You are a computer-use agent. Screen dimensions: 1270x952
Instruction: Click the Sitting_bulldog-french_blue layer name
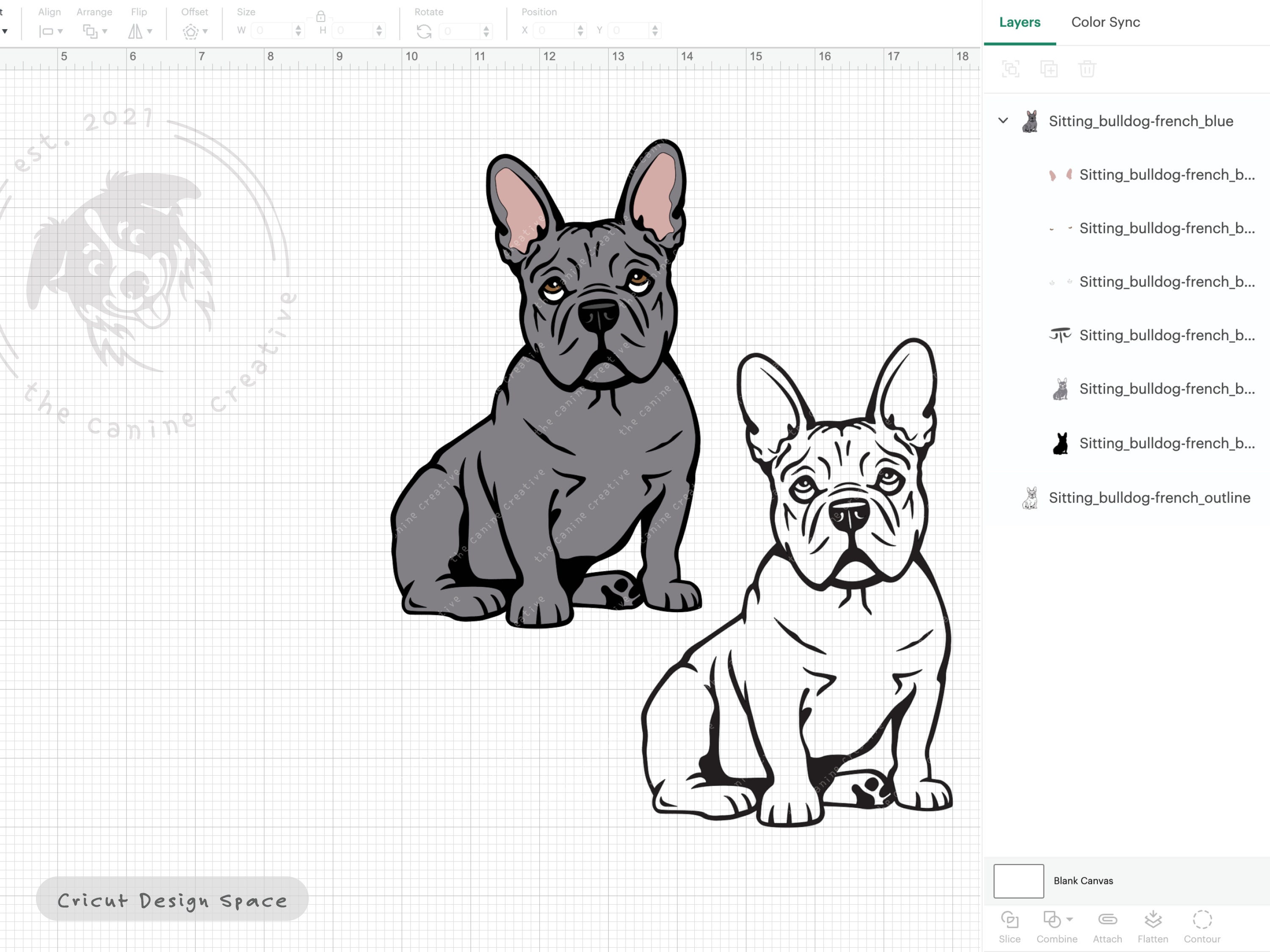[x=1140, y=121]
